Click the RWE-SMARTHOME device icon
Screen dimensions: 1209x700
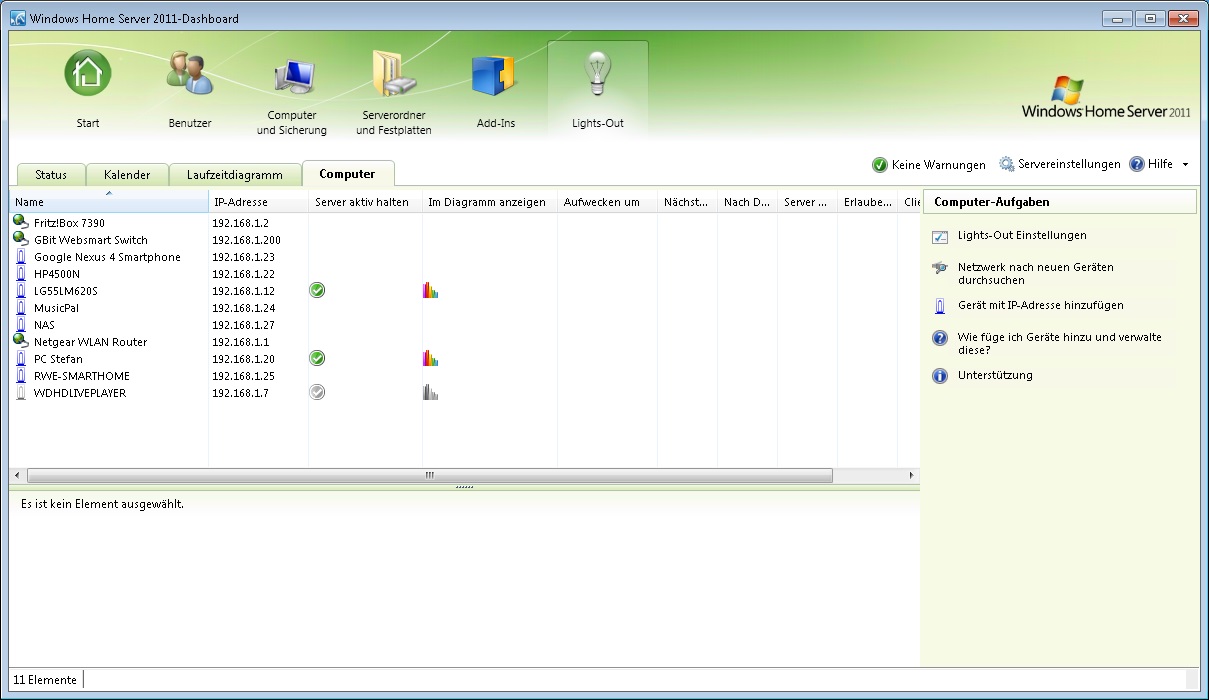pyautogui.click(x=21, y=375)
